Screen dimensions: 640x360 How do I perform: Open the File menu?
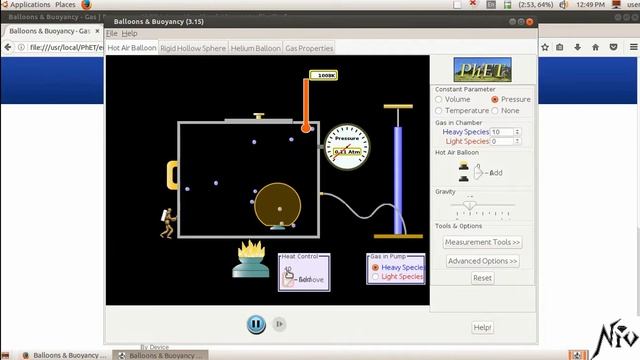111,33
